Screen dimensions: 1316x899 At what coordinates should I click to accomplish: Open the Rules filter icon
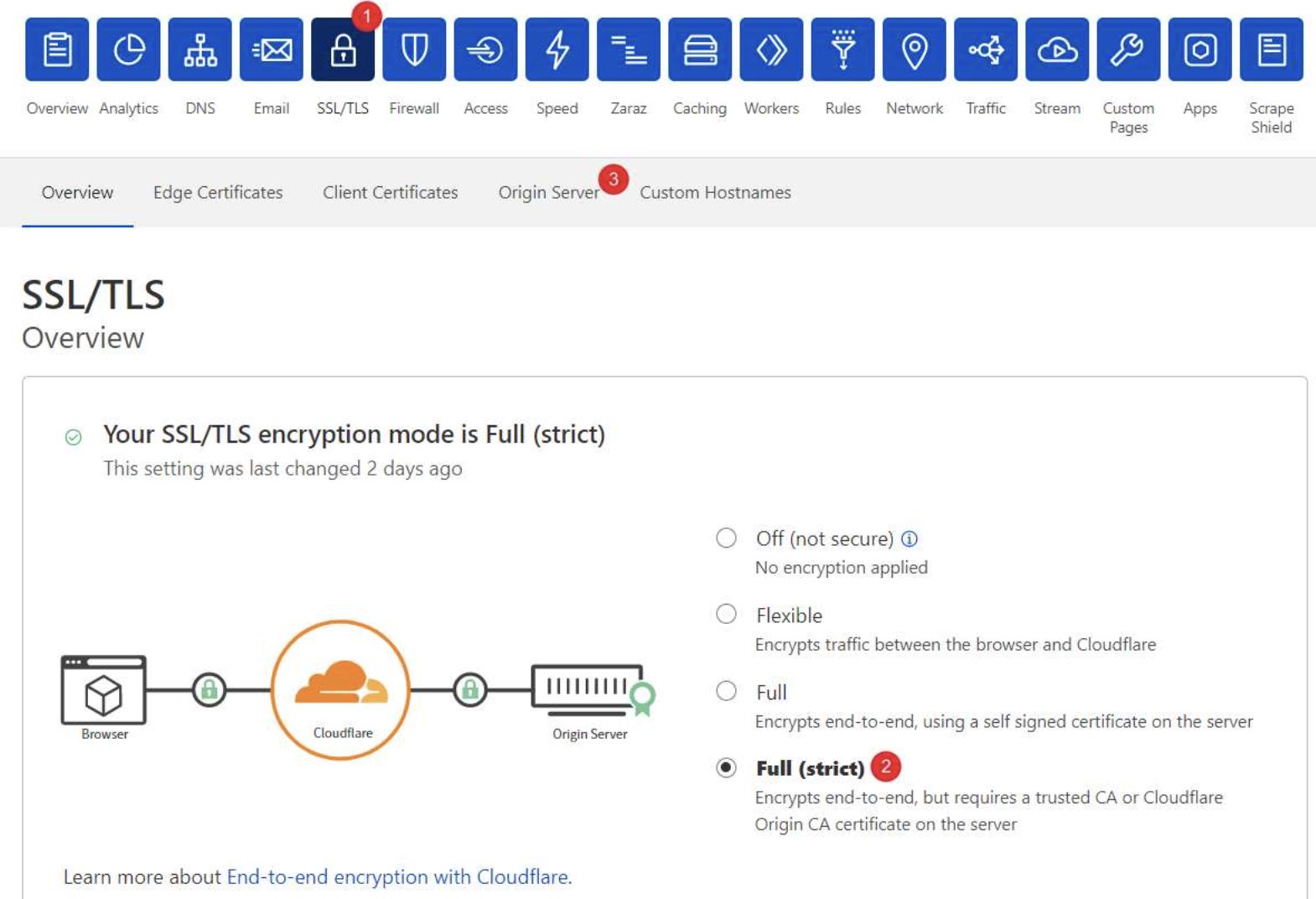pos(843,49)
